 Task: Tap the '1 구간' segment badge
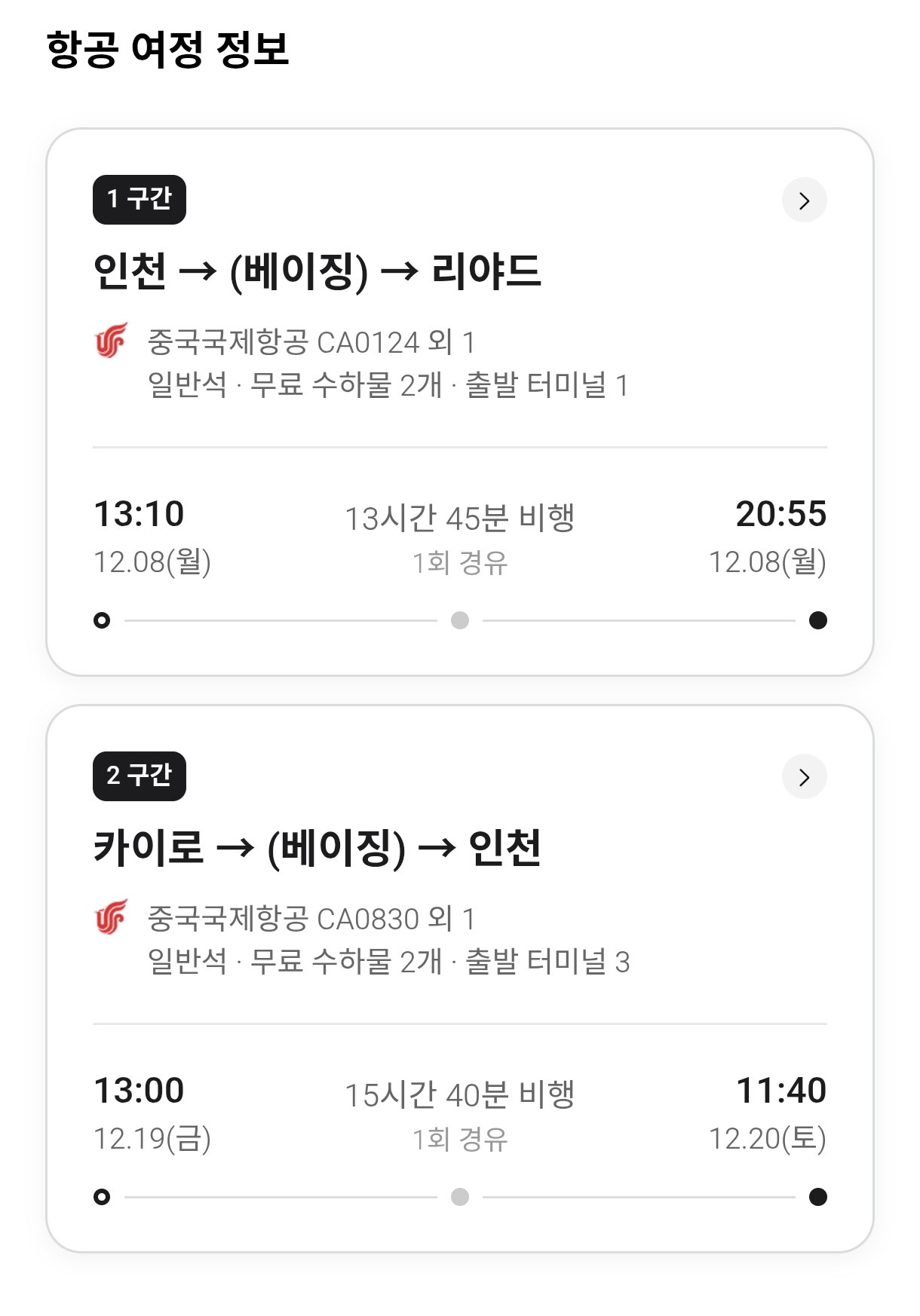point(140,200)
